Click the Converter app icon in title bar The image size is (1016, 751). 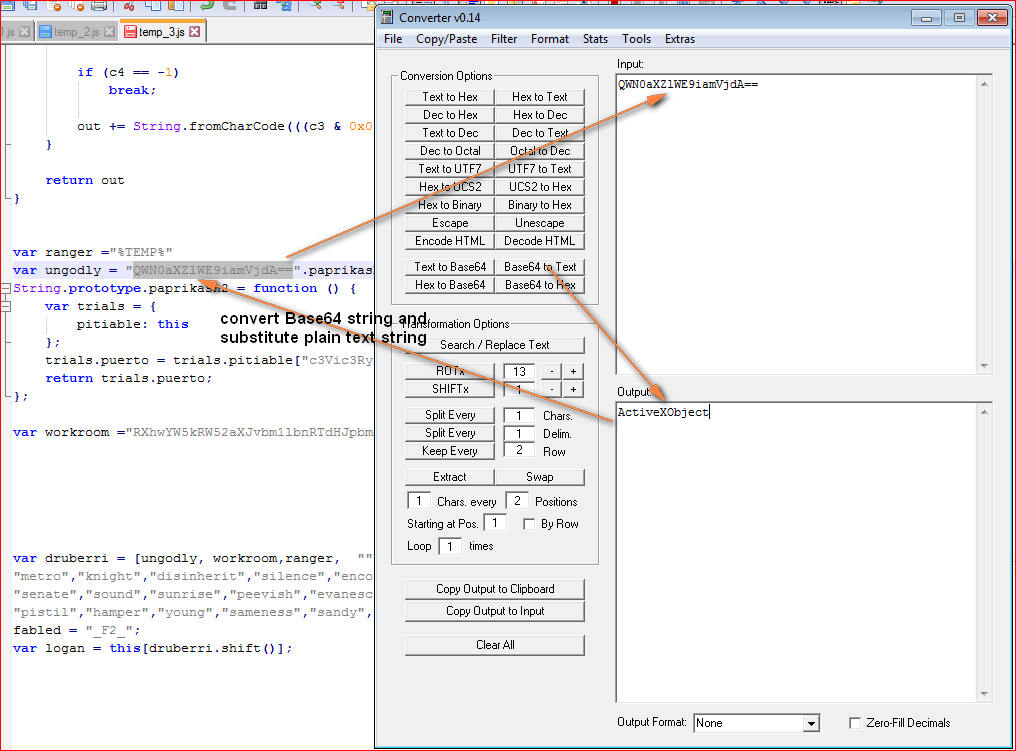[x=387, y=17]
